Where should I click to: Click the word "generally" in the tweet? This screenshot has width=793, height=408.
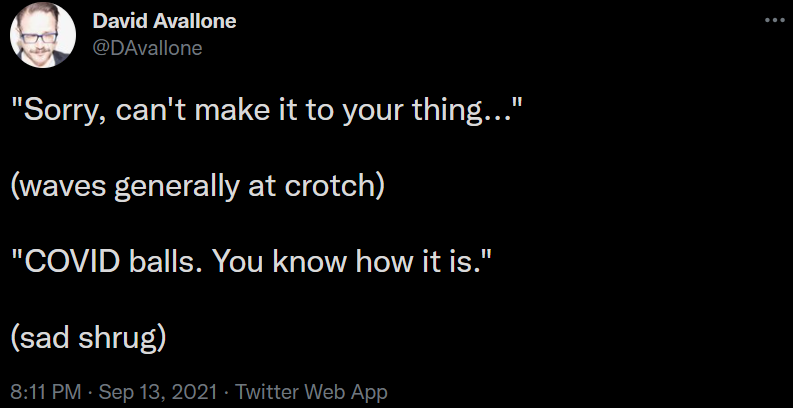(x=177, y=187)
